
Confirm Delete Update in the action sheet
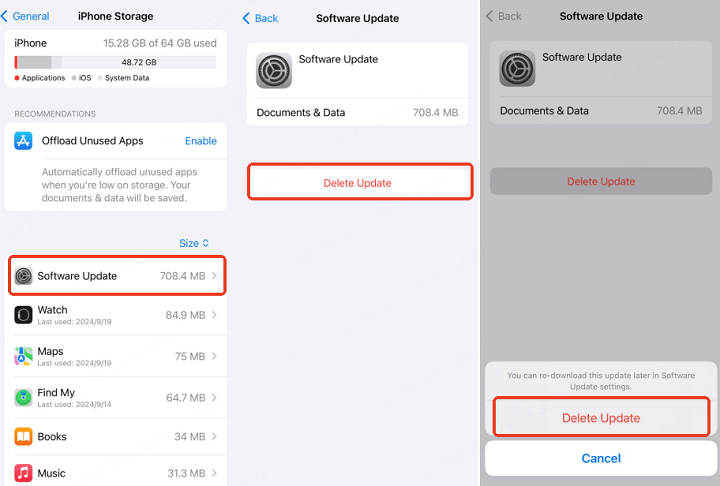pyautogui.click(x=600, y=417)
